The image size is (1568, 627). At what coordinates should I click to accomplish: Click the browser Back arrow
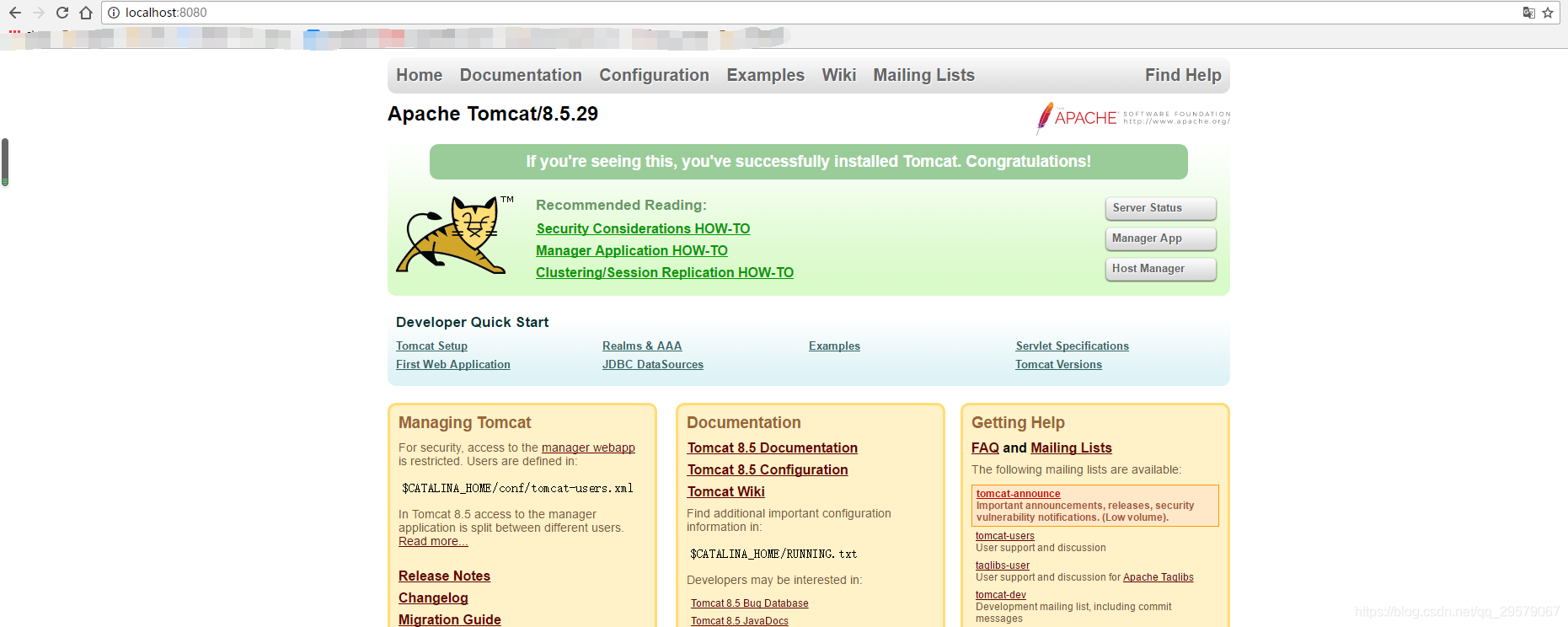coord(14,13)
